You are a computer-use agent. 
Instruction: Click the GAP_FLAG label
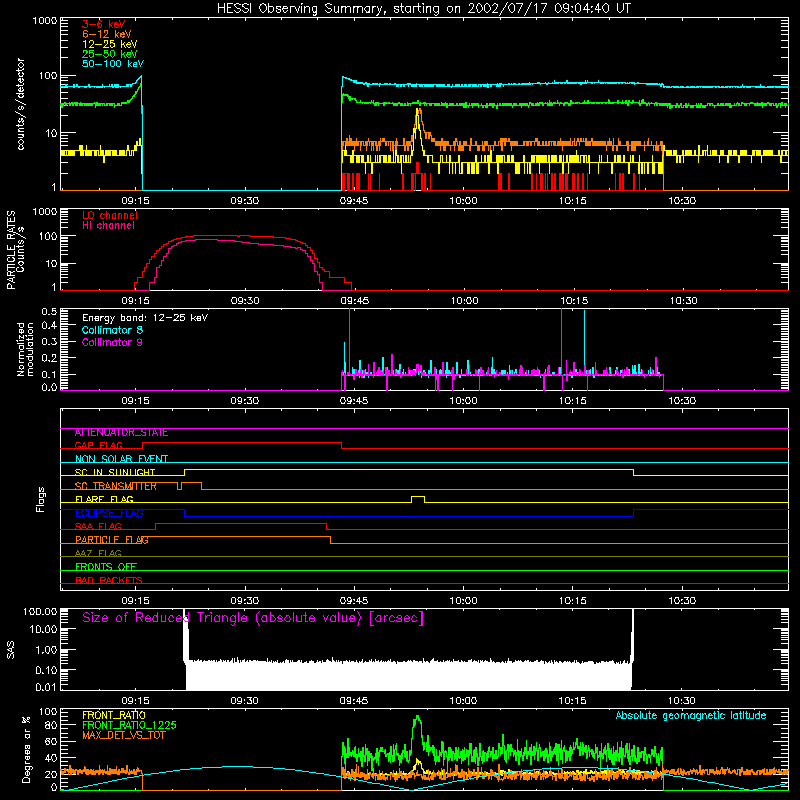point(98,445)
